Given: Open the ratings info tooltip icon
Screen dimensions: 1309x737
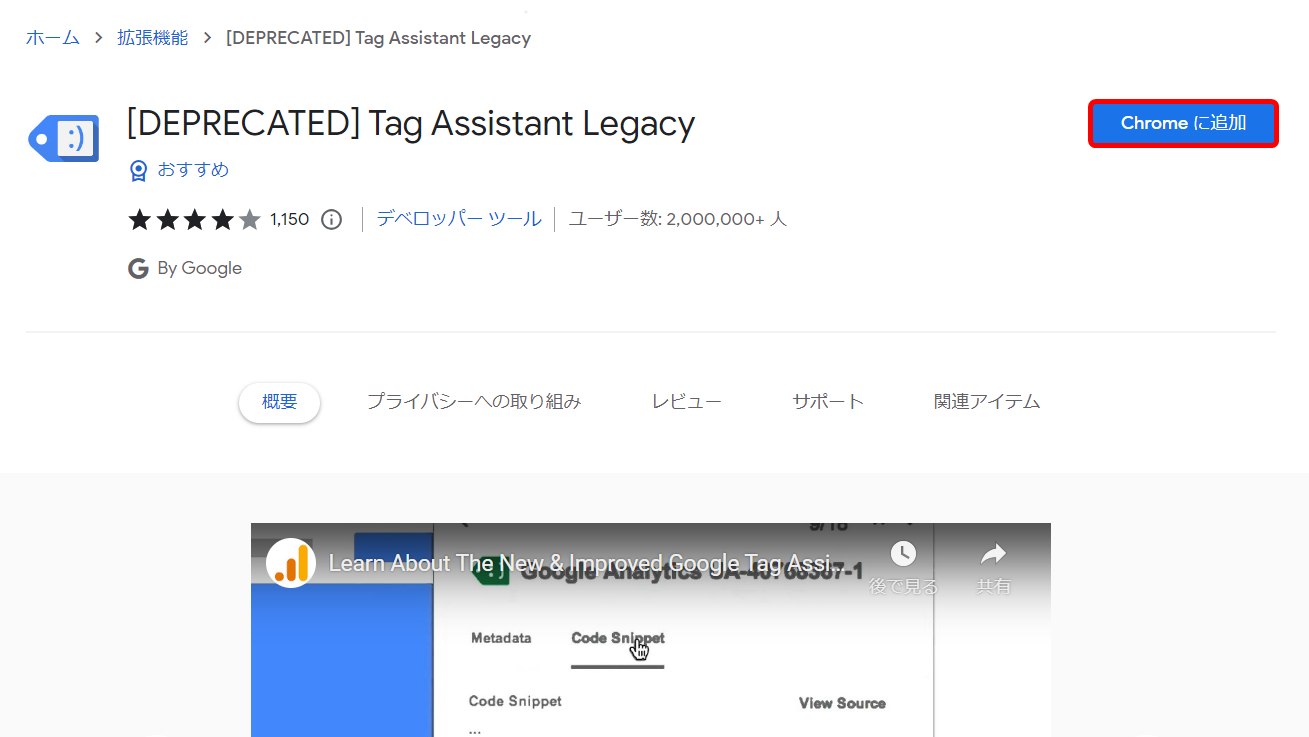Looking at the screenshot, I should point(331,219).
